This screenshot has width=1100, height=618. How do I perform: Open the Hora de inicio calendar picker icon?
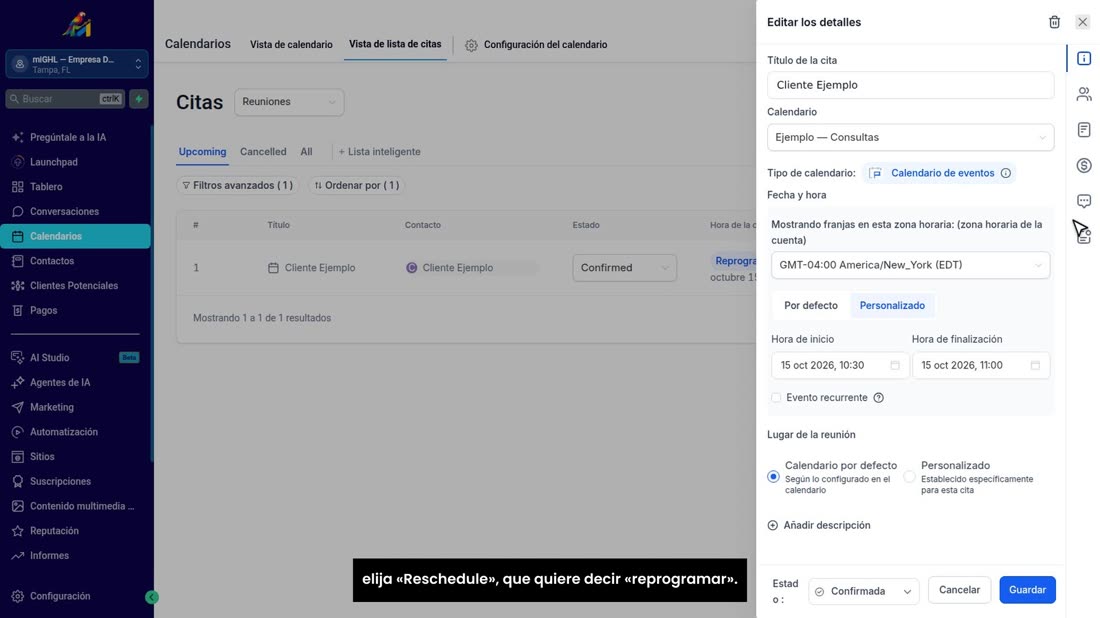tap(894, 365)
